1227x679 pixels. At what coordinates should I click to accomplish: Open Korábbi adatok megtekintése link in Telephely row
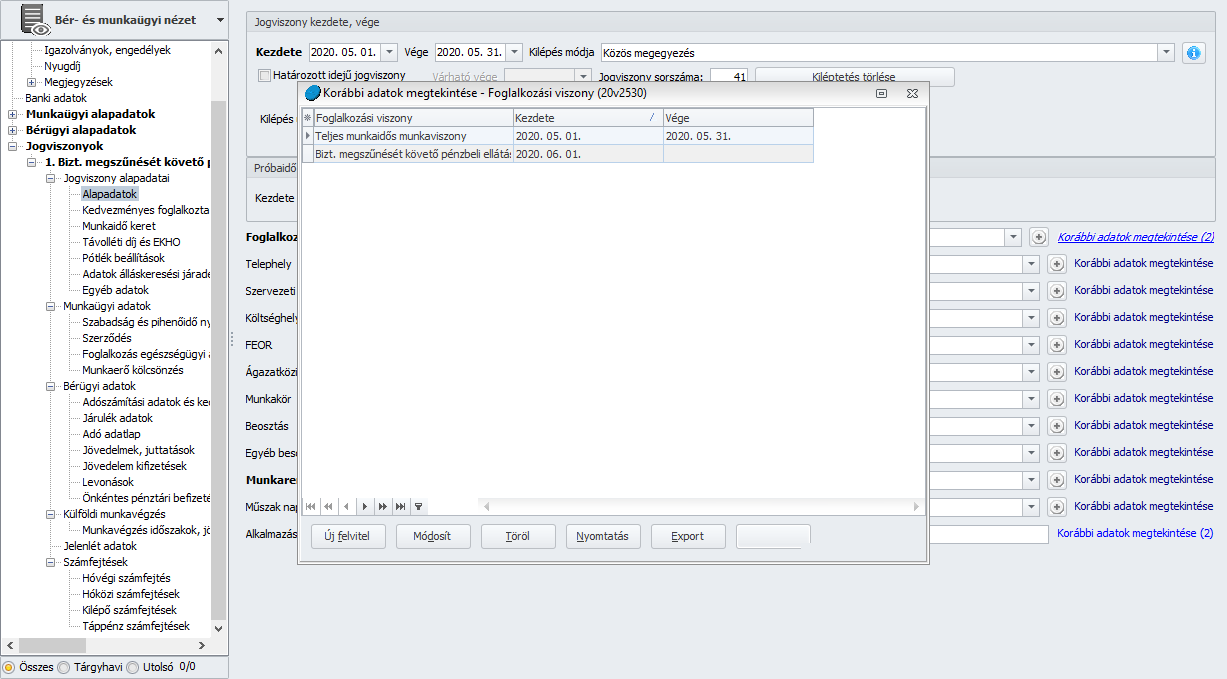point(1144,263)
